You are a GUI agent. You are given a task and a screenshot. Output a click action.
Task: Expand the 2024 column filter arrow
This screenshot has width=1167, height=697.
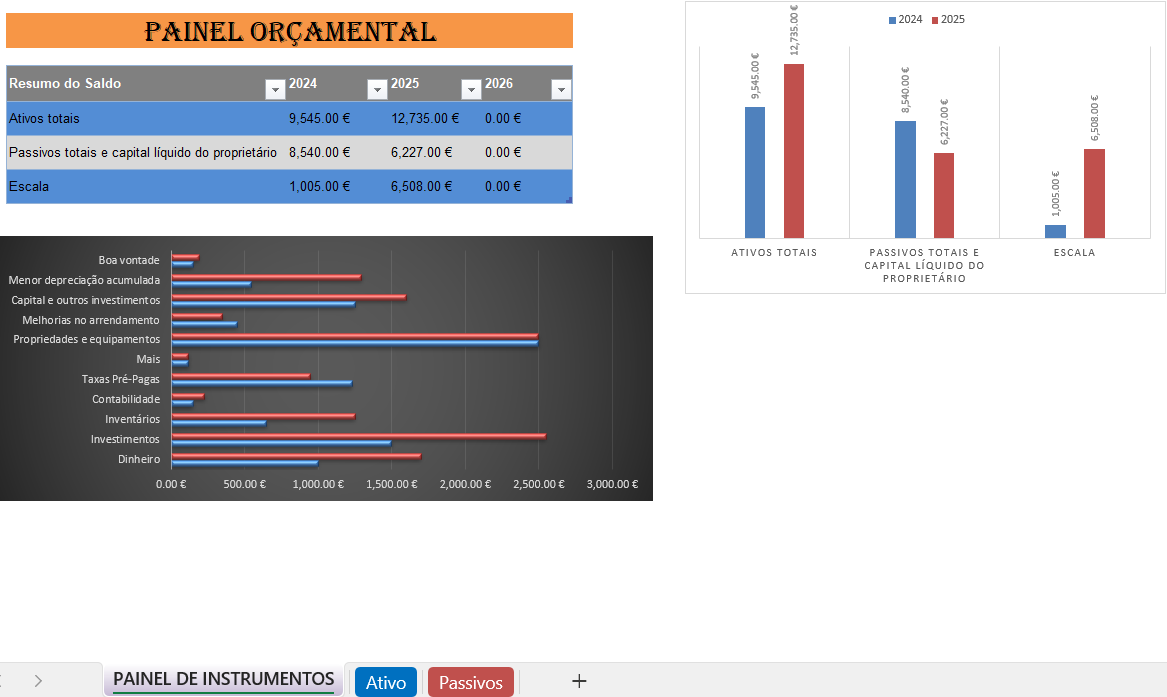tap(377, 90)
